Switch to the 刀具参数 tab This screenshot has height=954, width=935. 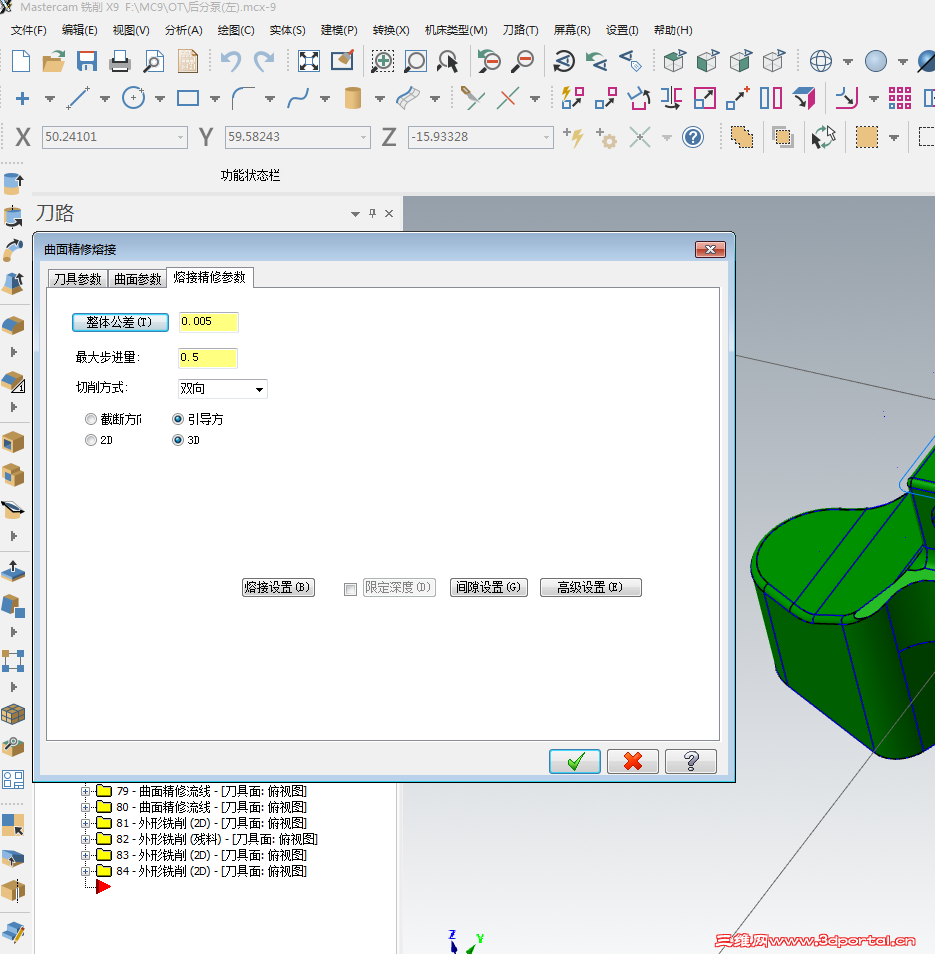[x=78, y=279]
